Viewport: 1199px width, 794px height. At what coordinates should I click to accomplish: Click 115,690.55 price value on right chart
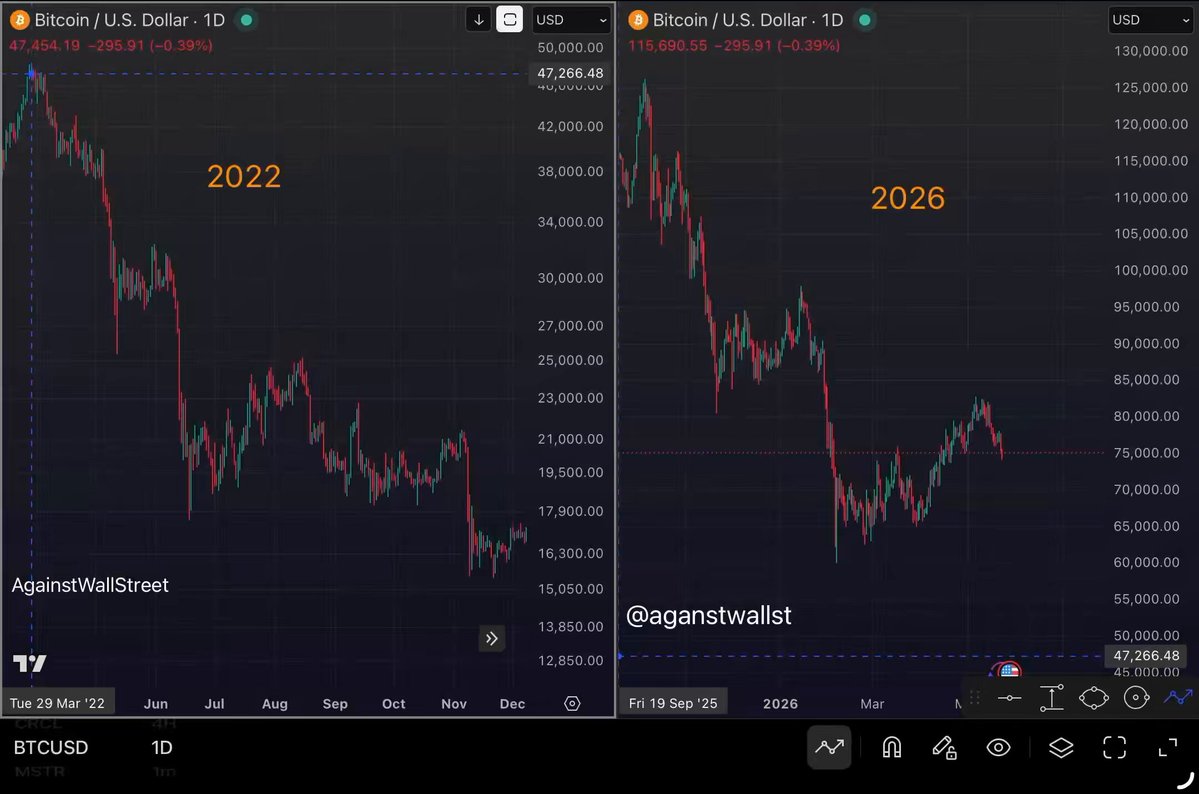coord(668,45)
